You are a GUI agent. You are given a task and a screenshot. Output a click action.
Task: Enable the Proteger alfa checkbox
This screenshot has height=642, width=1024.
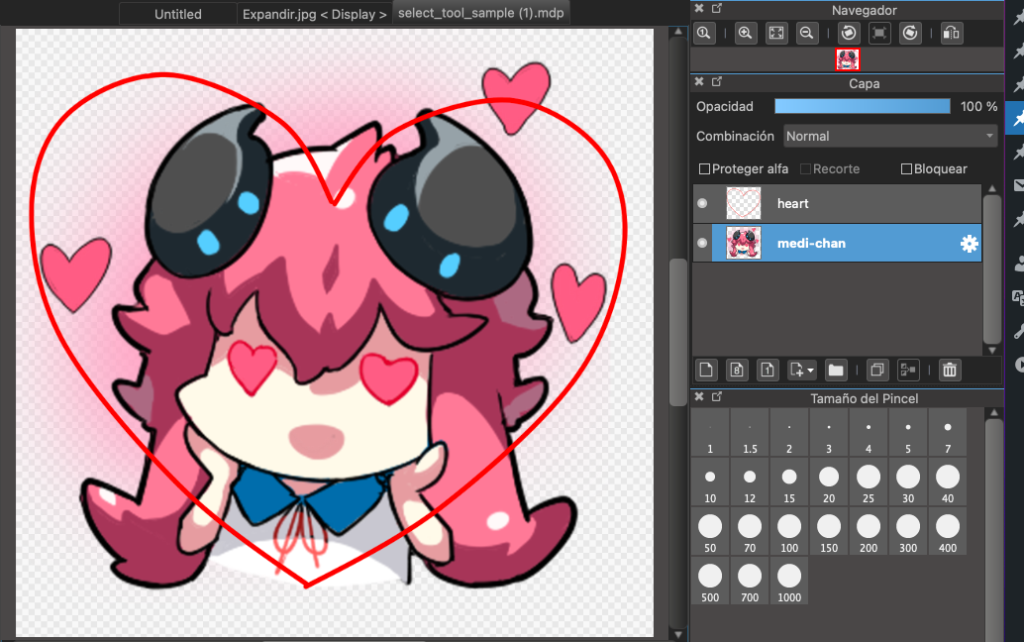(706, 168)
